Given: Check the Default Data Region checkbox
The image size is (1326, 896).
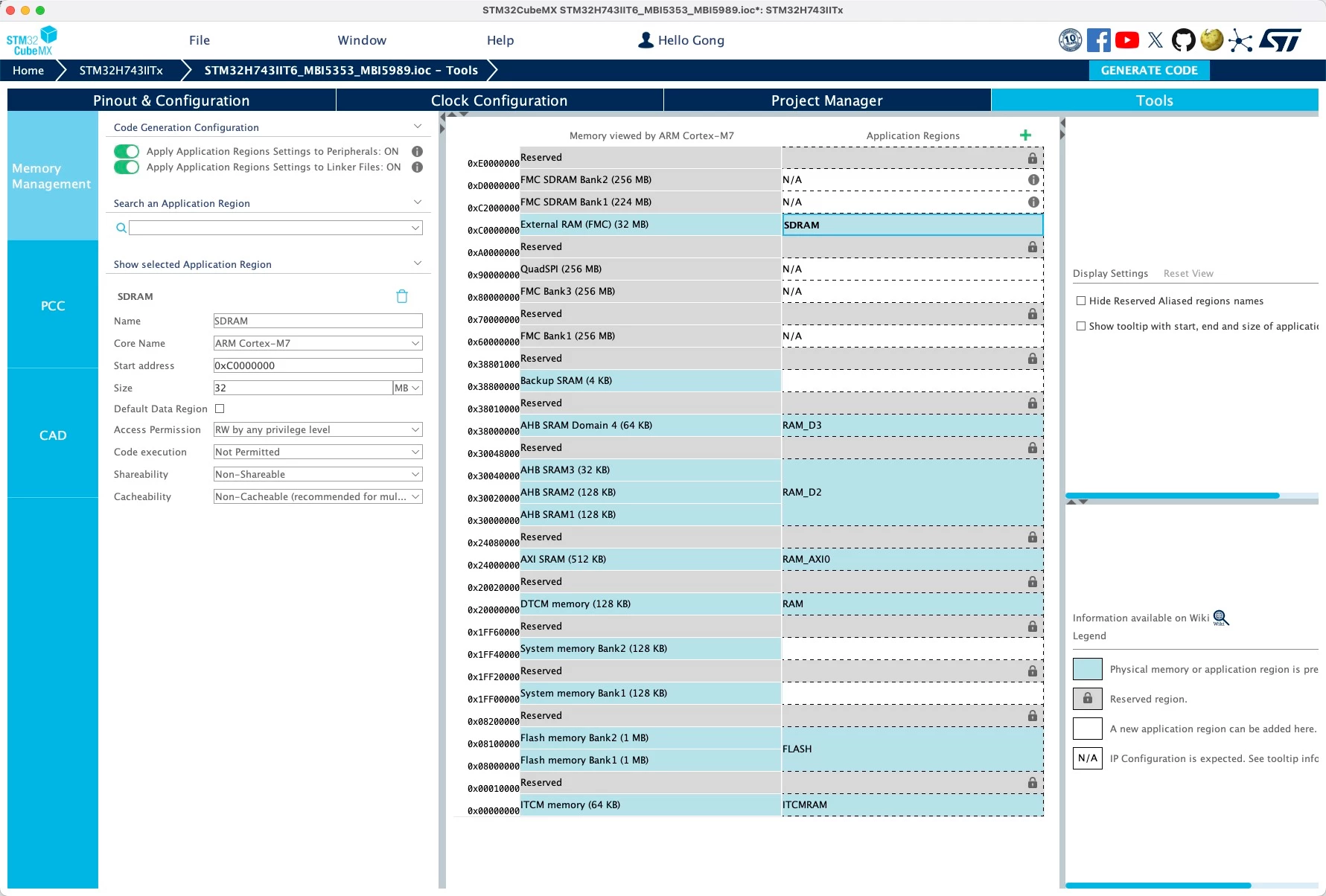Looking at the screenshot, I should tap(220, 409).
